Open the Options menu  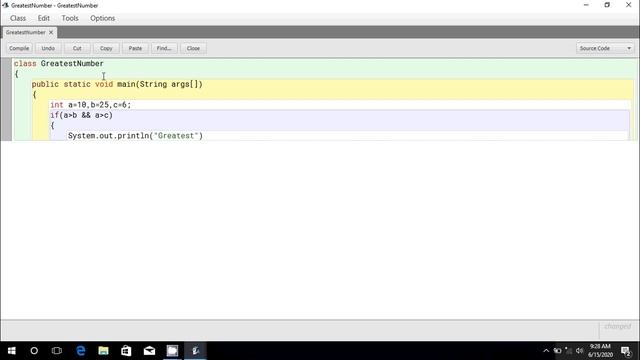pyautogui.click(x=102, y=18)
